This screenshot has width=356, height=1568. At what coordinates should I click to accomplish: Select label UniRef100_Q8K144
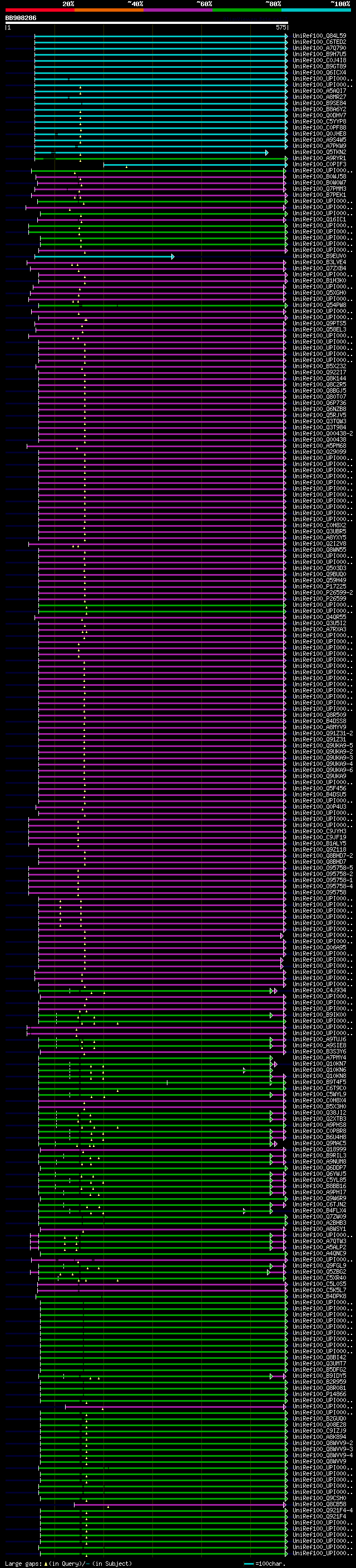click(x=319, y=379)
